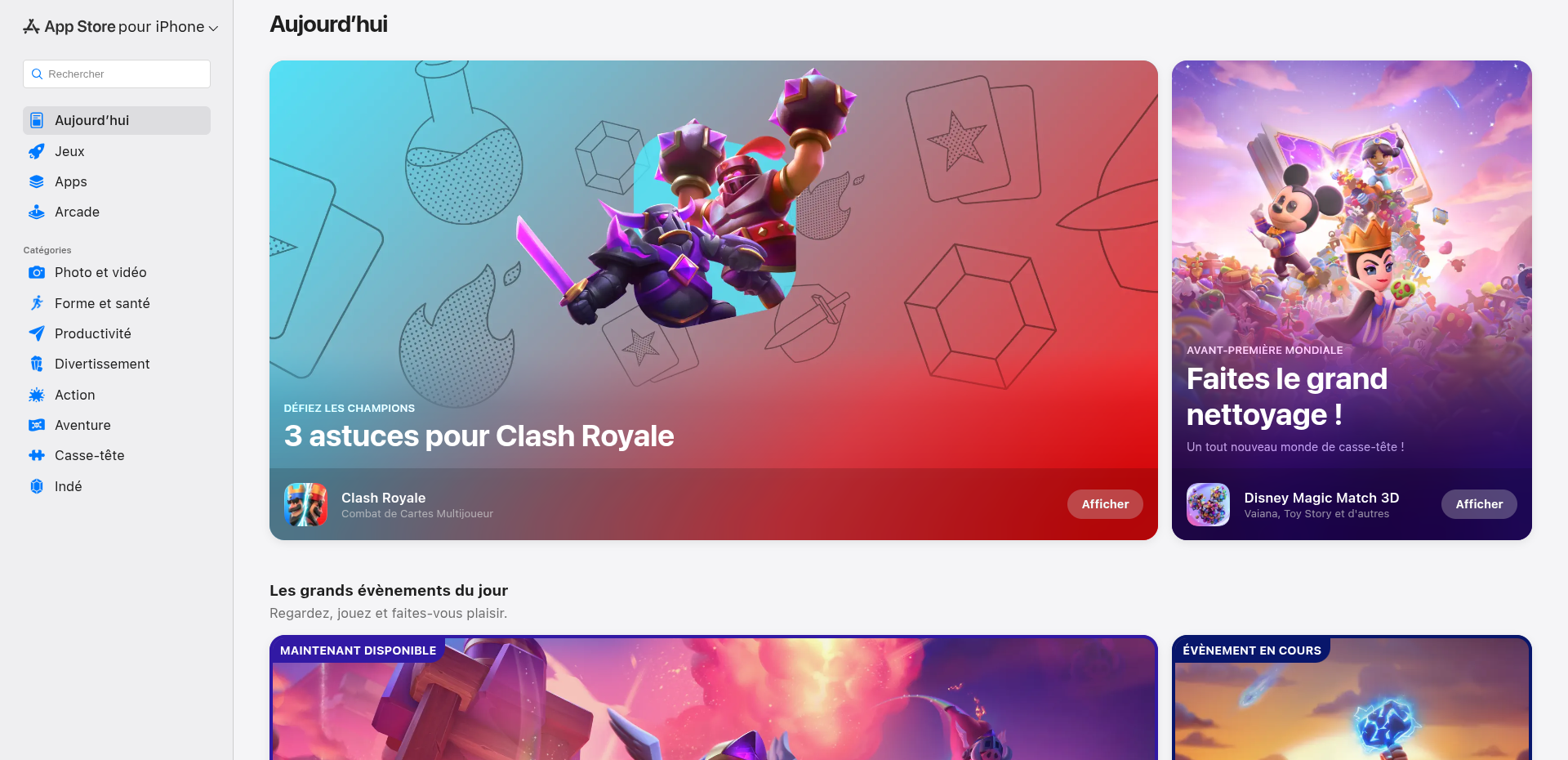Expand the App Store pour iPhone platform dropdown
Viewport: 1568px width, 760px height.
(121, 27)
